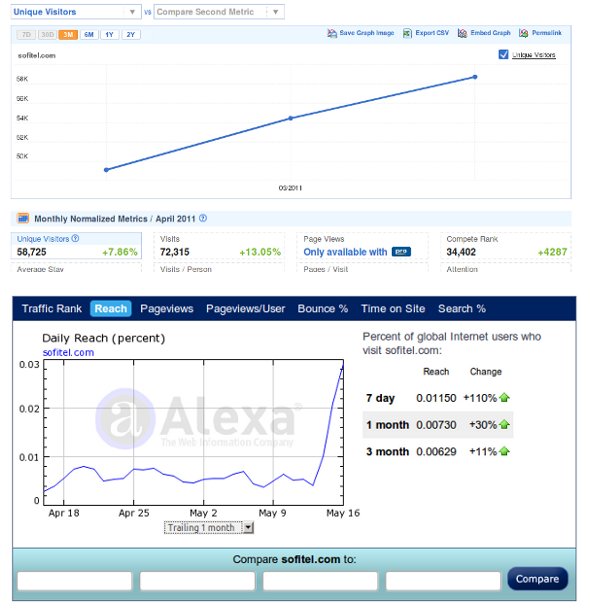The width and height of the screenshot is (590, 611).
Task: Click the +7.86% unique visitors change
Action: 120,252
